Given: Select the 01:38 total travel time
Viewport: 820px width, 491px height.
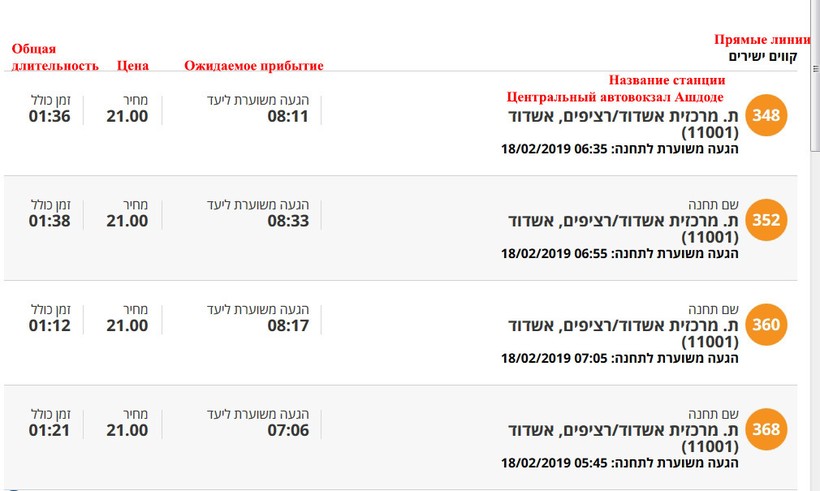Looking at the screenshot, I should (x=49, y=221).
